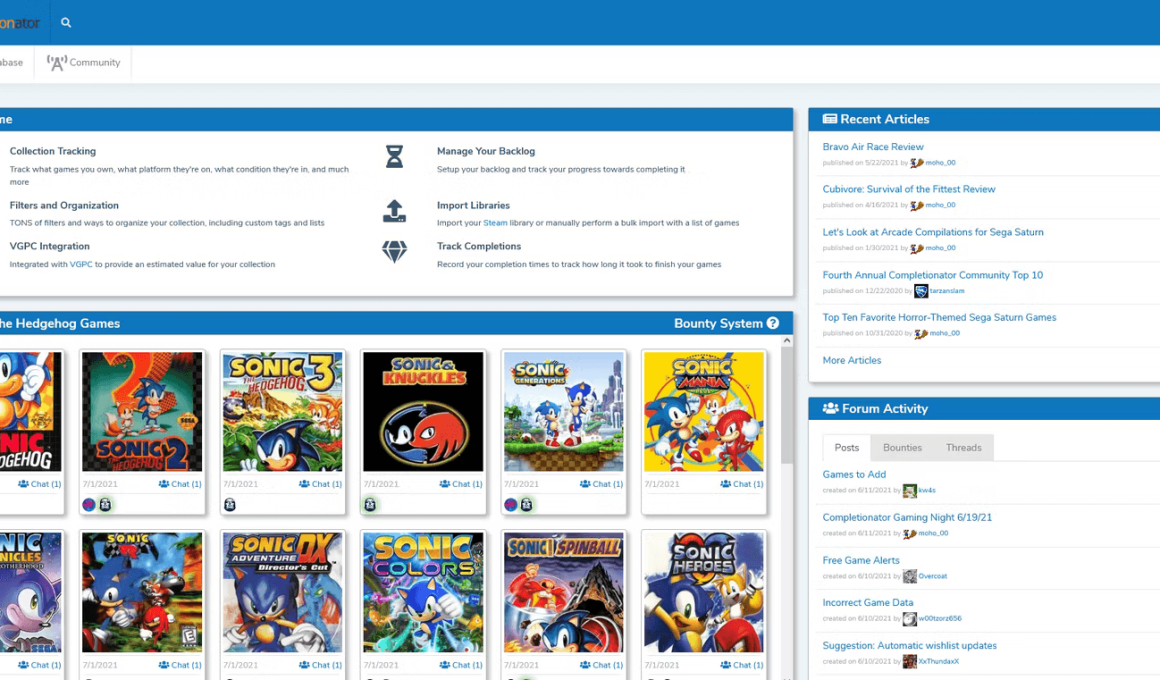Click w00tzorz656 avatar under Incorrect Game Data

coord(910,619)
